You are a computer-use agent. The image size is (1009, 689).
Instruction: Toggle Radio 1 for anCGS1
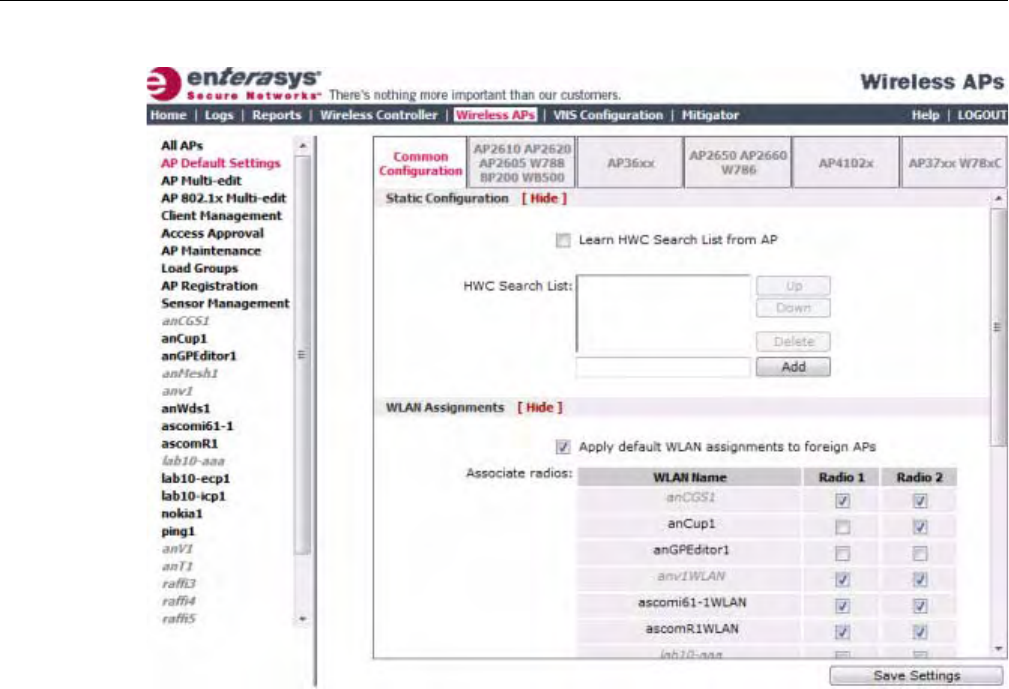tap(842, 501)
